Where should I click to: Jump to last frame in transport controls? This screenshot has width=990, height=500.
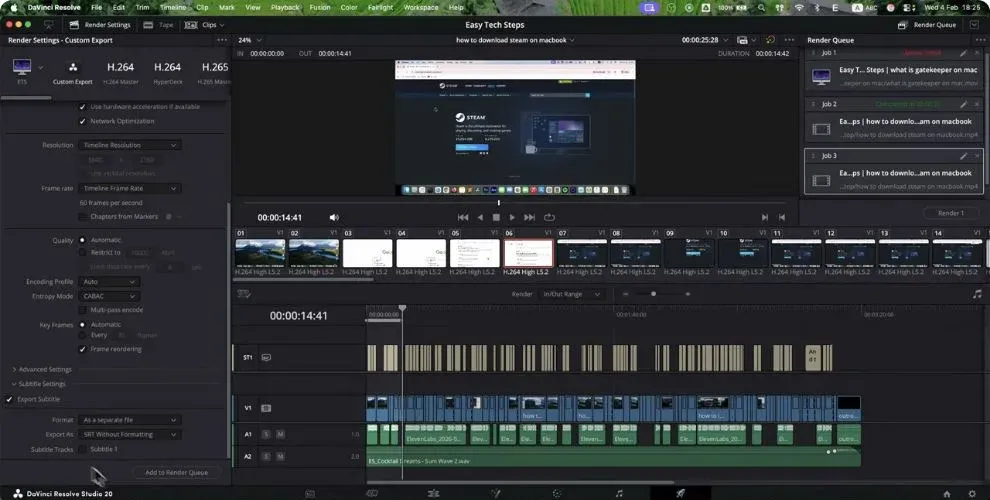pyautogui.click(x=530, y=217)
